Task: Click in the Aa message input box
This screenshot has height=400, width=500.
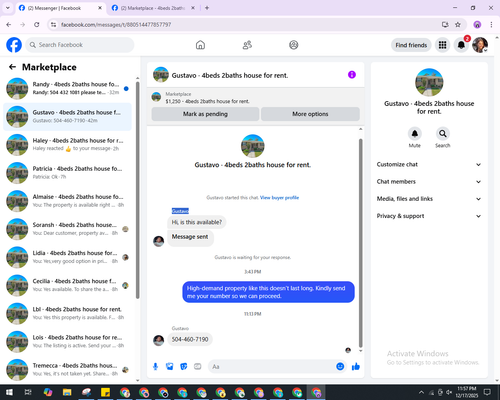Action: pyautogui.click(x=277, y=367)
